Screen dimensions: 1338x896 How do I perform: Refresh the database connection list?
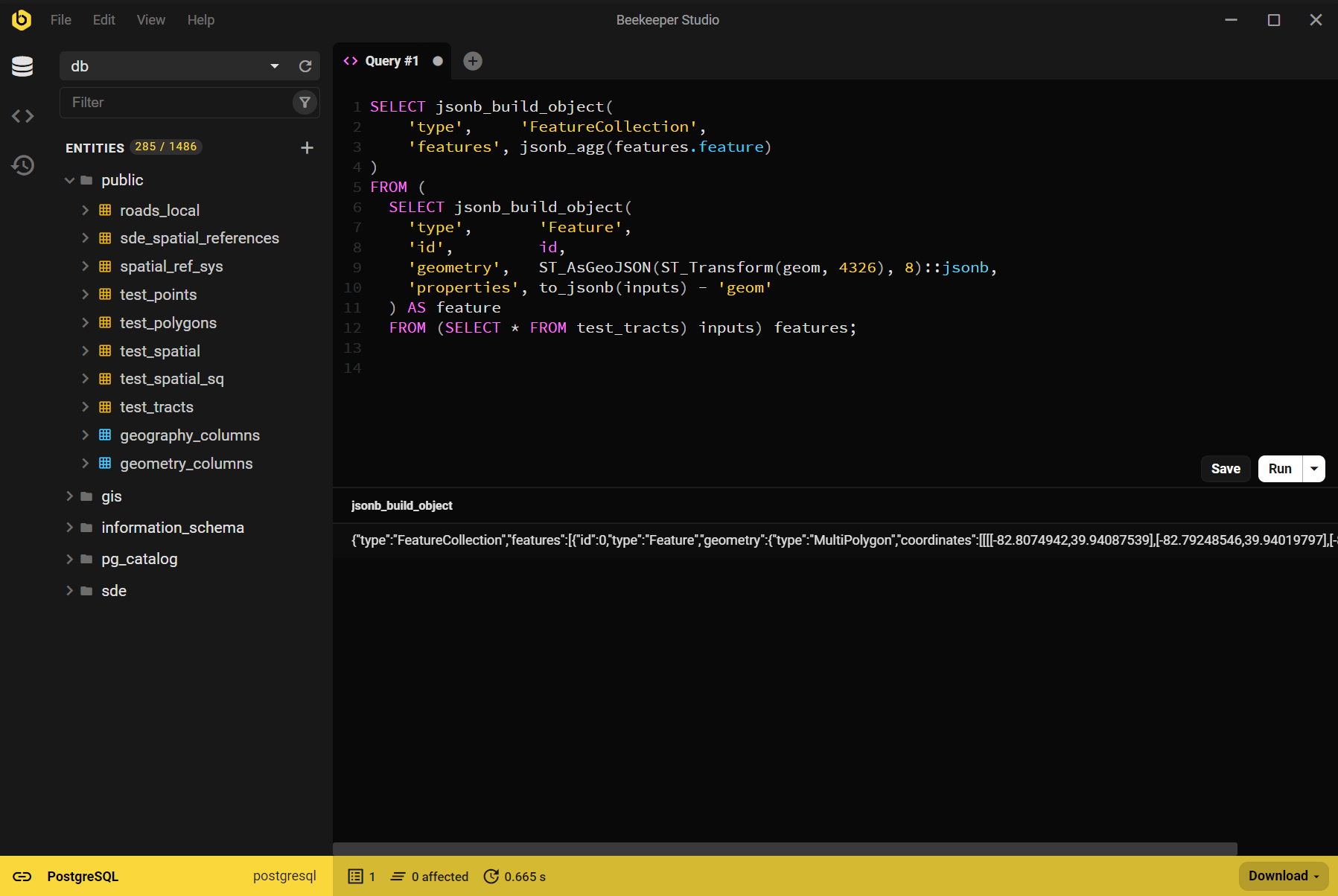coord(305,66)
